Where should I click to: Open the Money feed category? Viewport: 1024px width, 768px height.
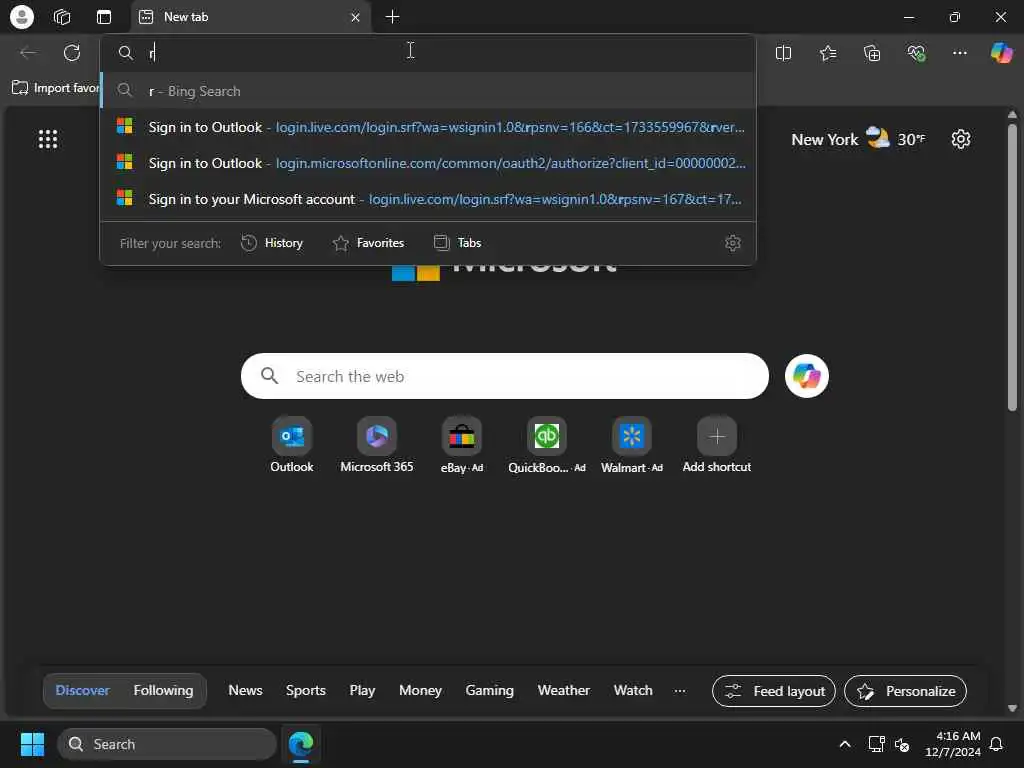(x=420, y=690)
